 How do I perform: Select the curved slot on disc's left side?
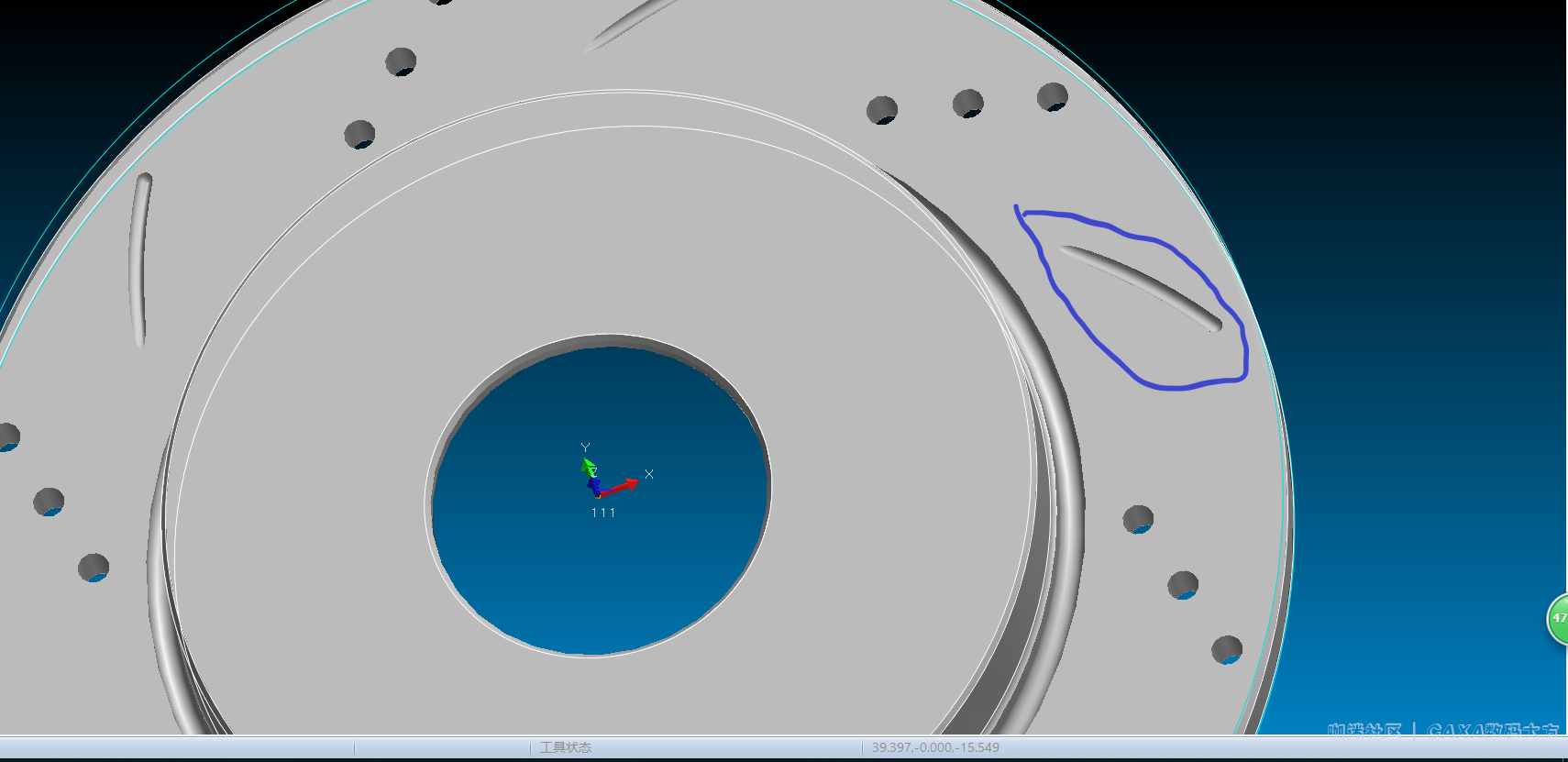coord(140,260)
